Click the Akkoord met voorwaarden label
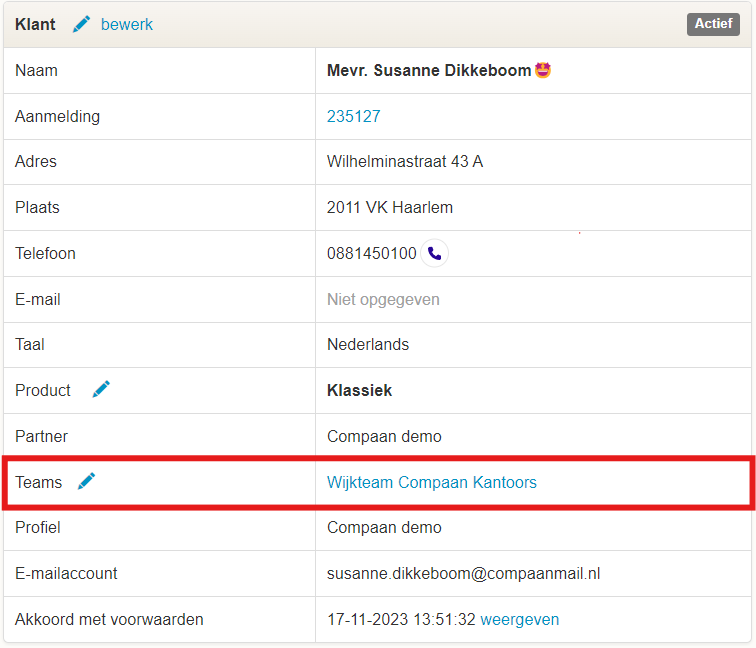Screen dimensions: 756x648 pyautogui.click(x=109, y=619)
